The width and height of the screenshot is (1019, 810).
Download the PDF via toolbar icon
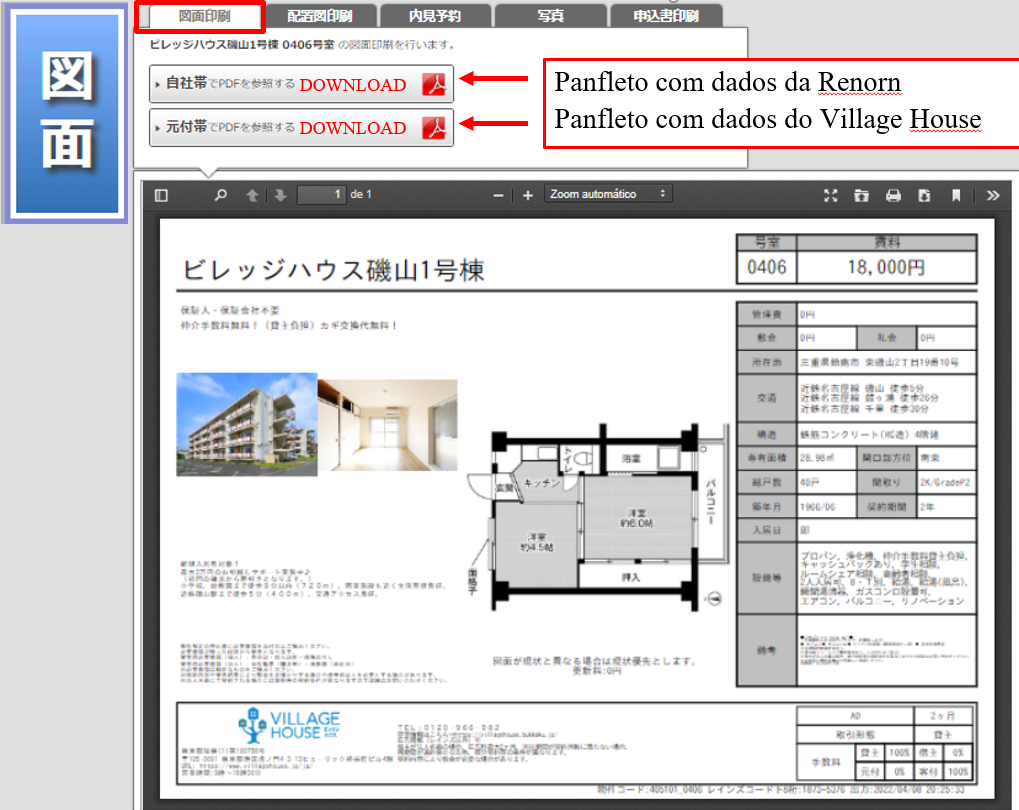point(924,195)
